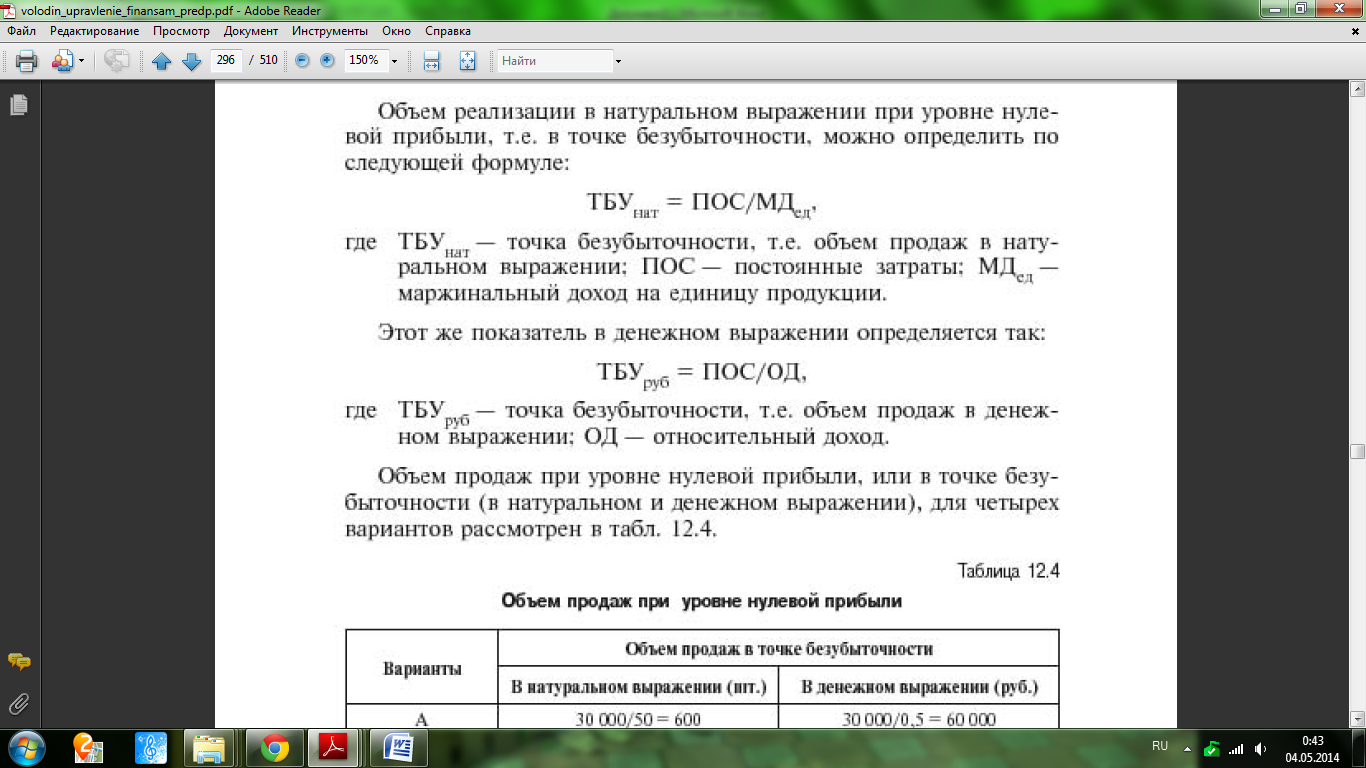This screenshot has height=768, width=1366.
Task: Click the В натуральном выражении (шт.) header
Action: click(638, 687)
